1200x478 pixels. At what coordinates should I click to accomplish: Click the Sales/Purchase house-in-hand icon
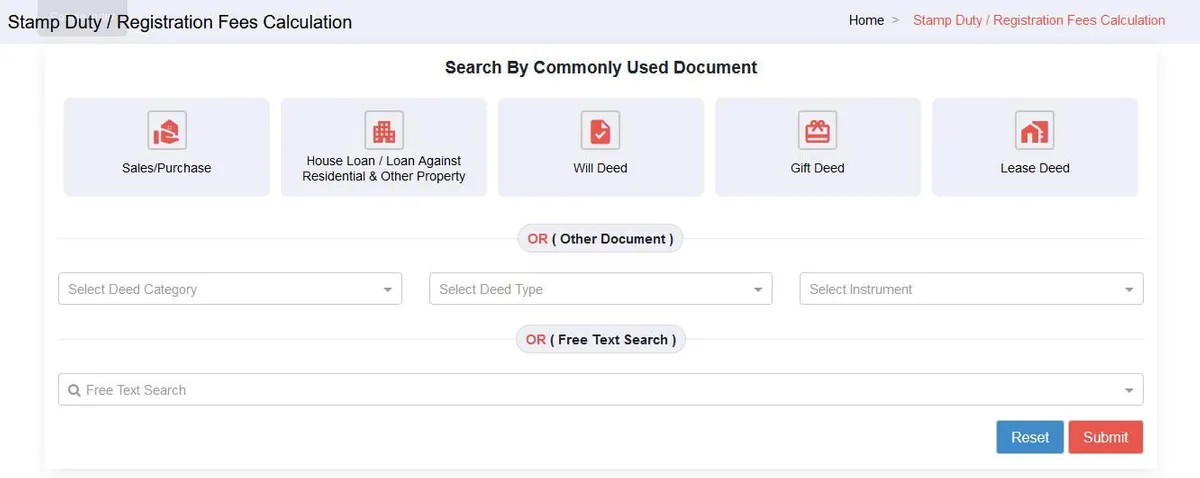pos(167,130)
